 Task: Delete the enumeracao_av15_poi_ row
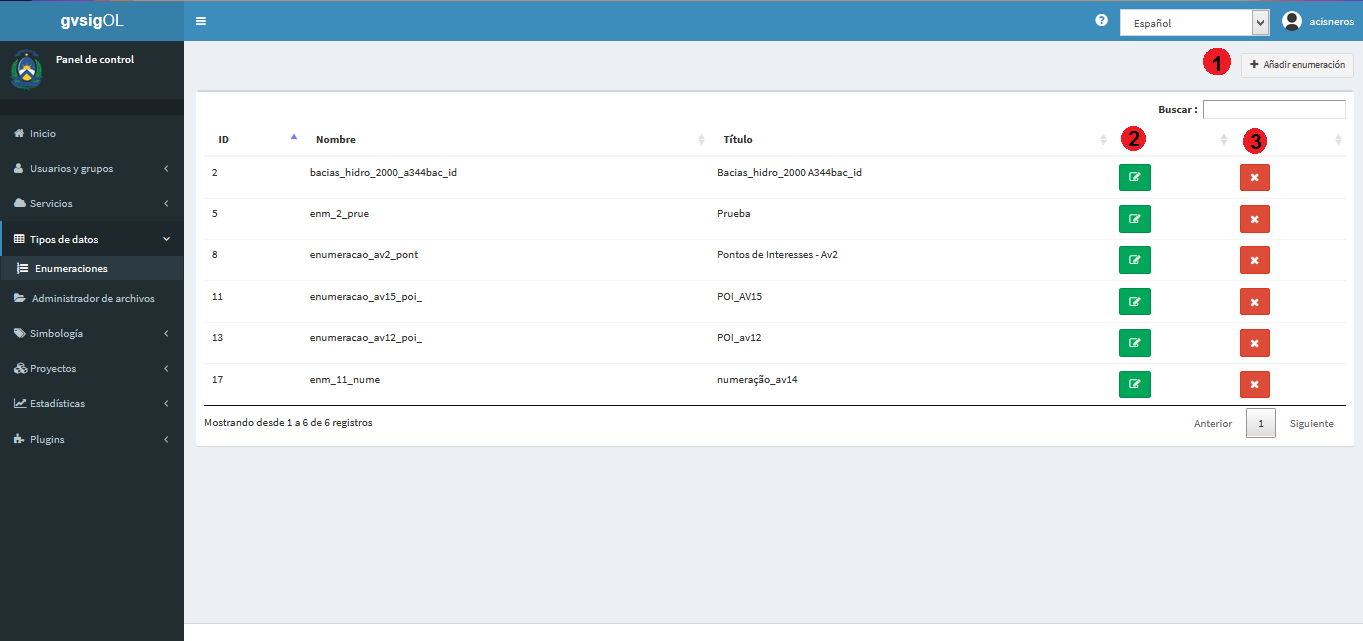pos(1255,302)
